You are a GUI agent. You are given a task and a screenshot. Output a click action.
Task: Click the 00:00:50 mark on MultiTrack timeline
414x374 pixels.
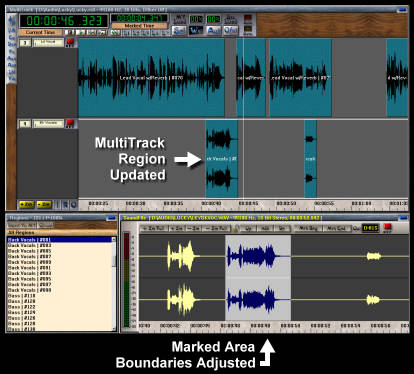click(287, 203)
